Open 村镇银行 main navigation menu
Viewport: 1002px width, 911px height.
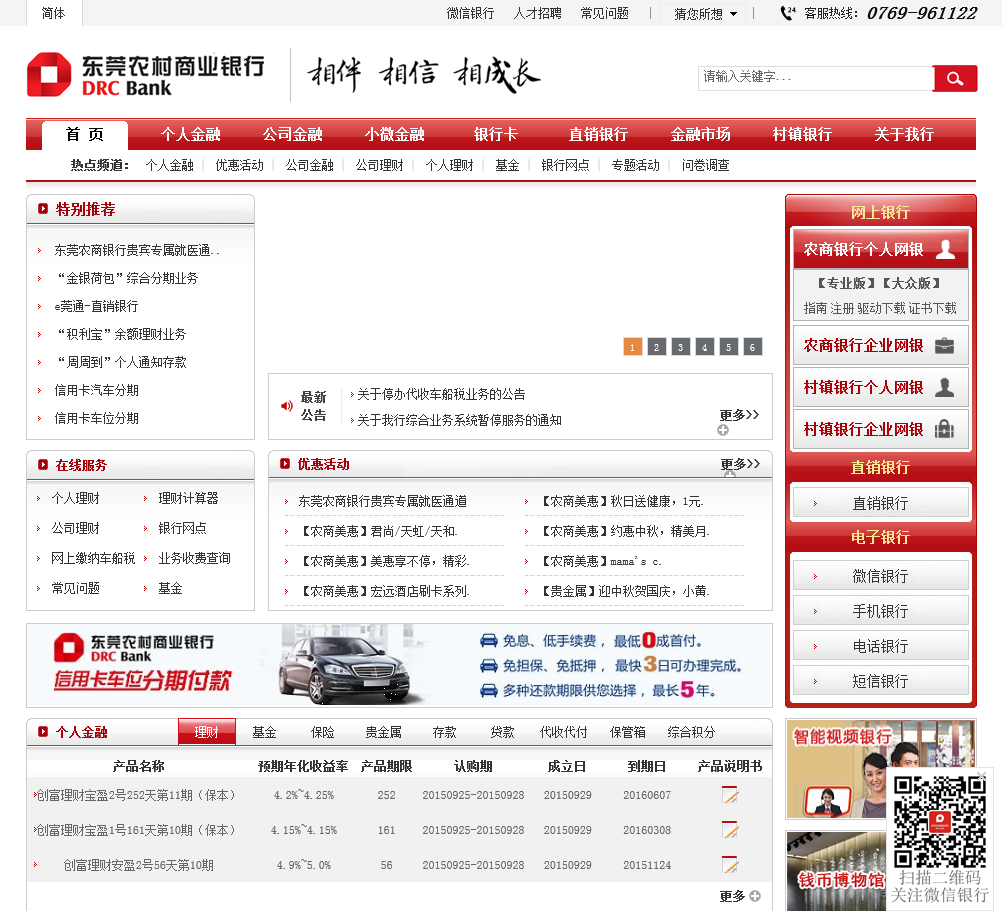(x=802, y=135)
